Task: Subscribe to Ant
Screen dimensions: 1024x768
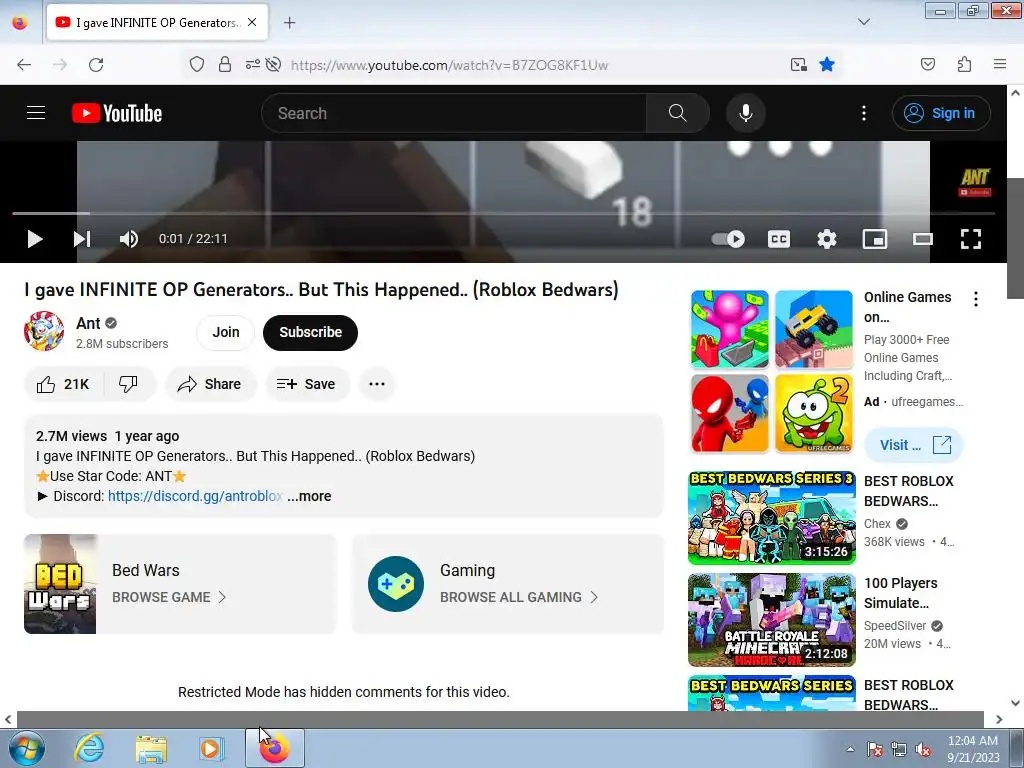Action: pos(310,332)
